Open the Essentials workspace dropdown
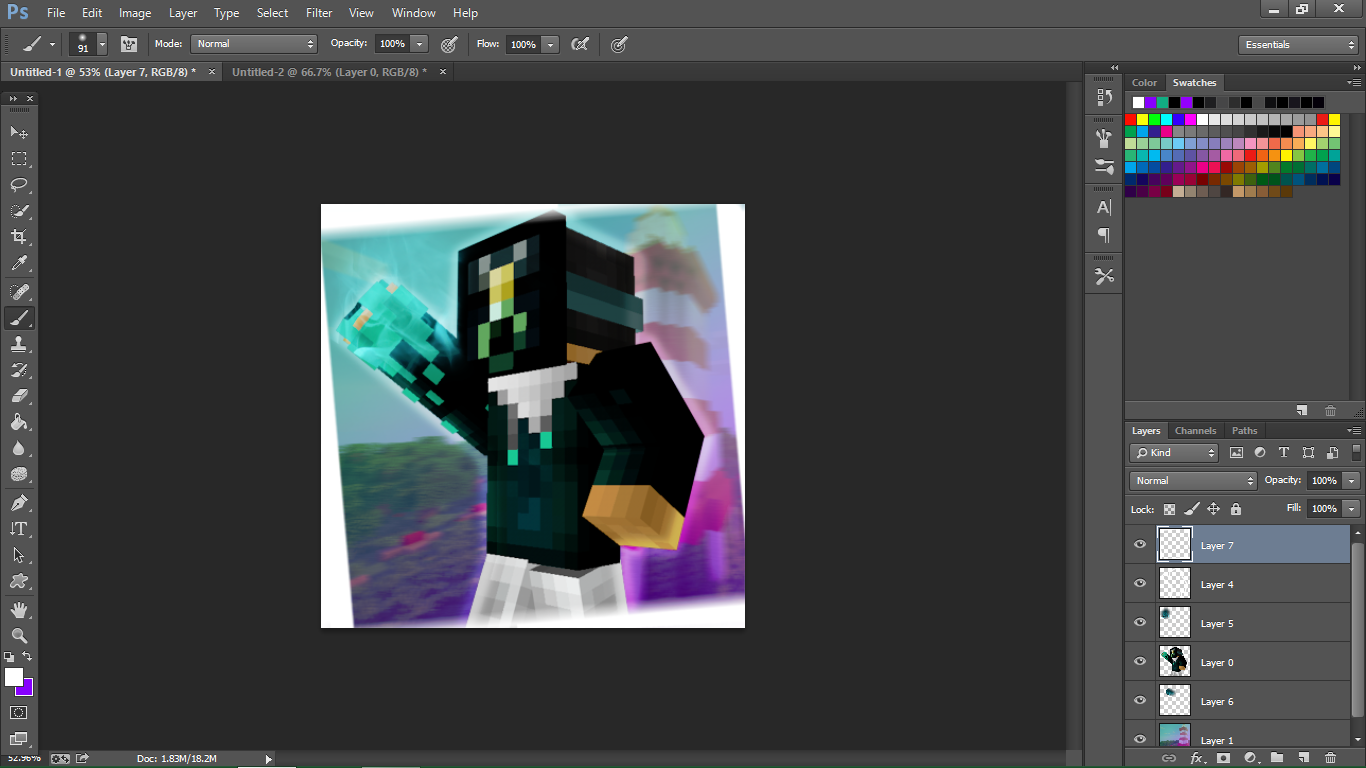Viewport: 1366px width, 768px height. tap(1298, 44)
